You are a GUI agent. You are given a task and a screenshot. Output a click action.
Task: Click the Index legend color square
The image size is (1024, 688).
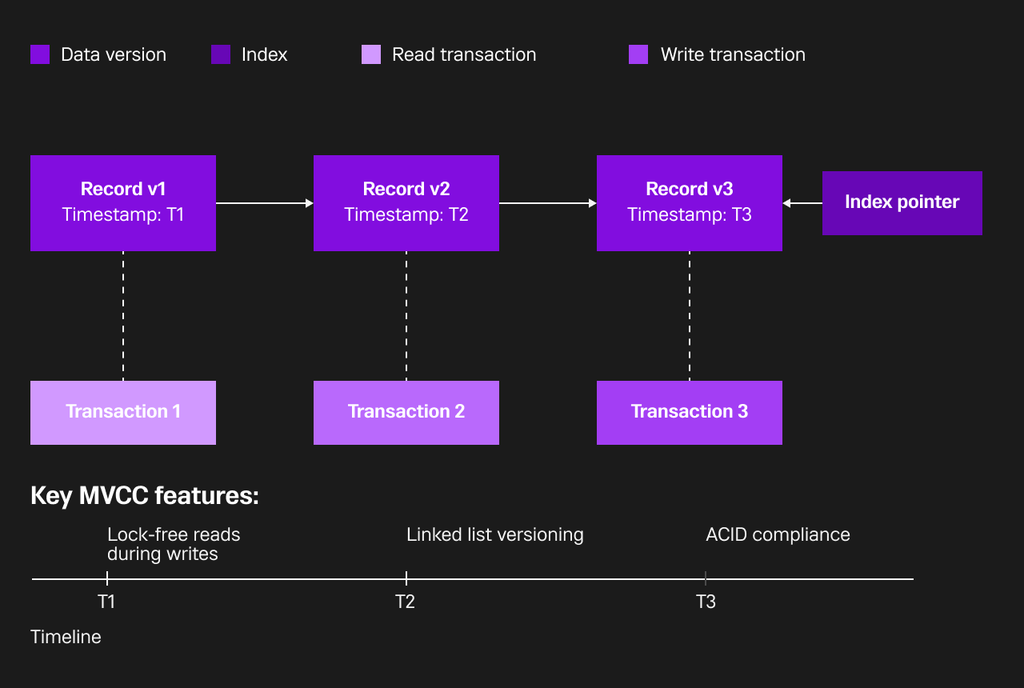pos(221,54)
